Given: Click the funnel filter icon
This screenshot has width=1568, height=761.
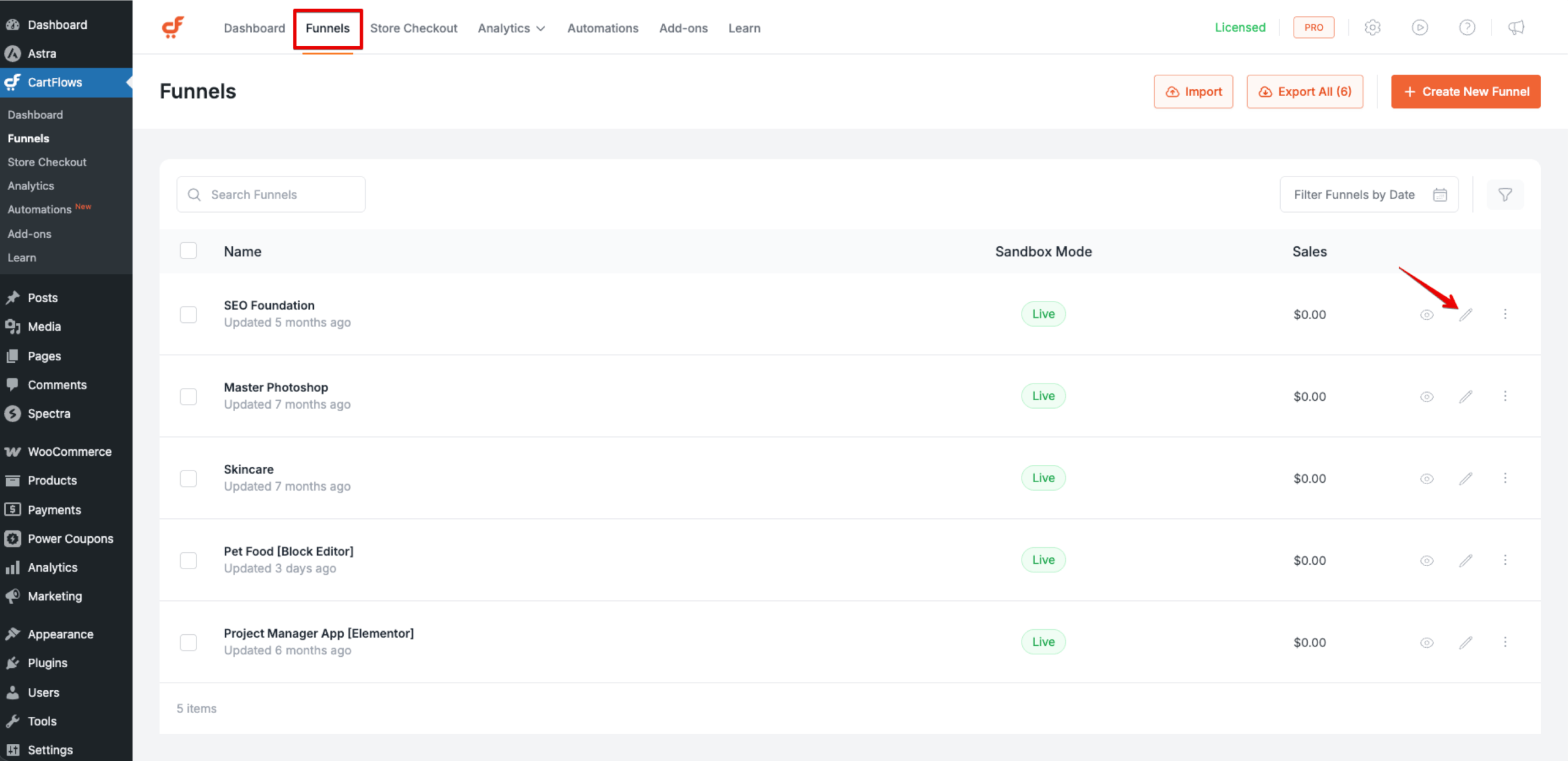Looking at the screenshot, I should tap(1505, 195).
